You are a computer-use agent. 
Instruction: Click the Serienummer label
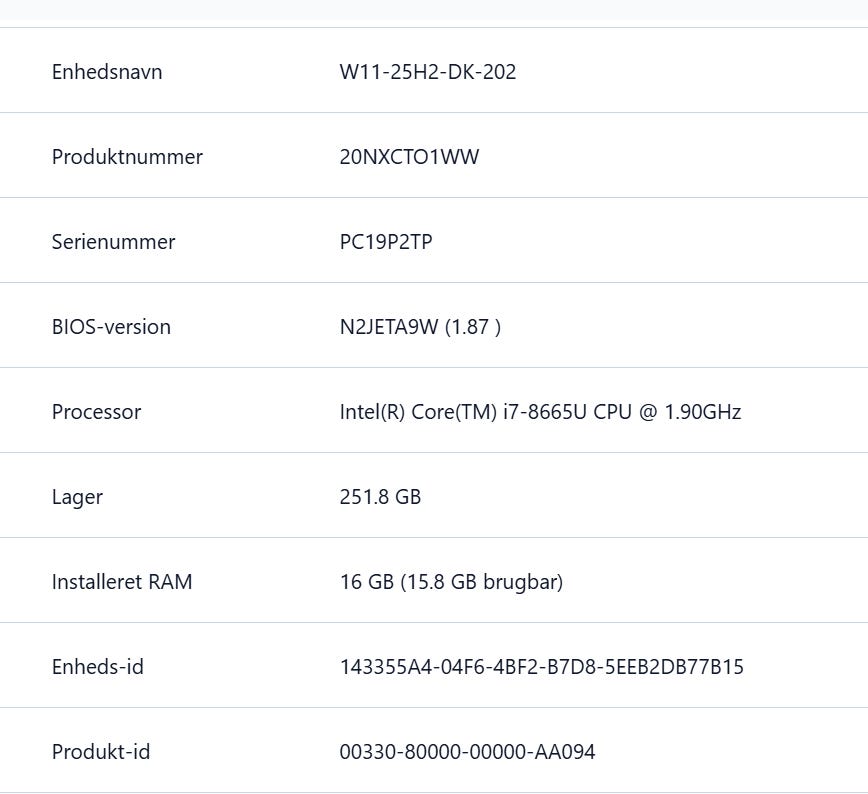click(113, 242)
